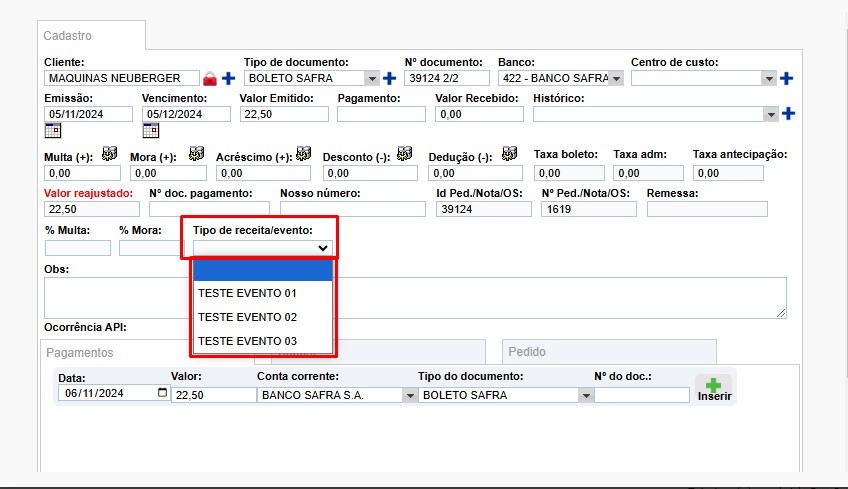Select TESTE EVENTO 03 option
The height and width of the screenshot is (489, 848).
coord(263,341)
